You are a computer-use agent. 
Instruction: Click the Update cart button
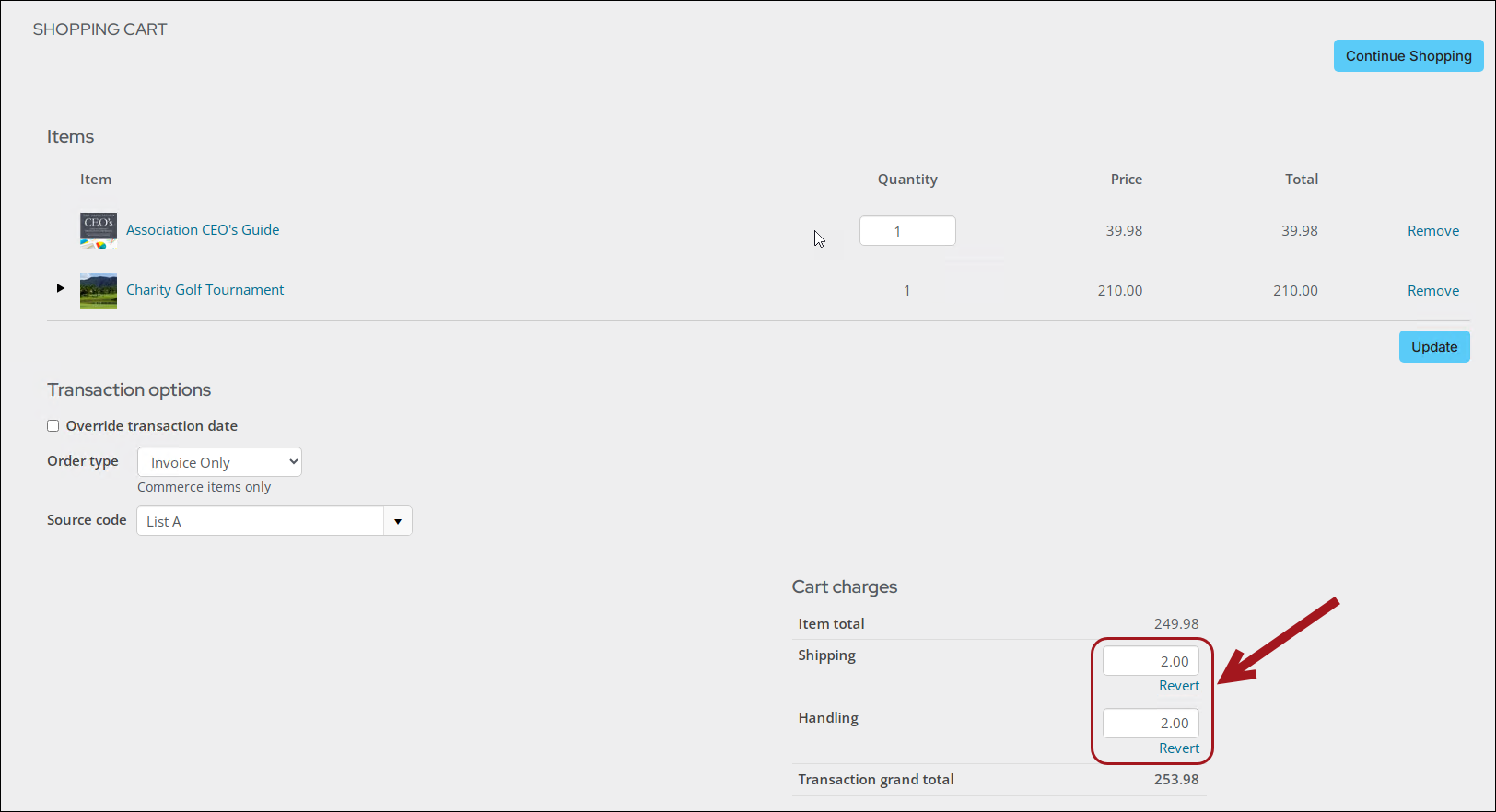tap(1434, 347)
